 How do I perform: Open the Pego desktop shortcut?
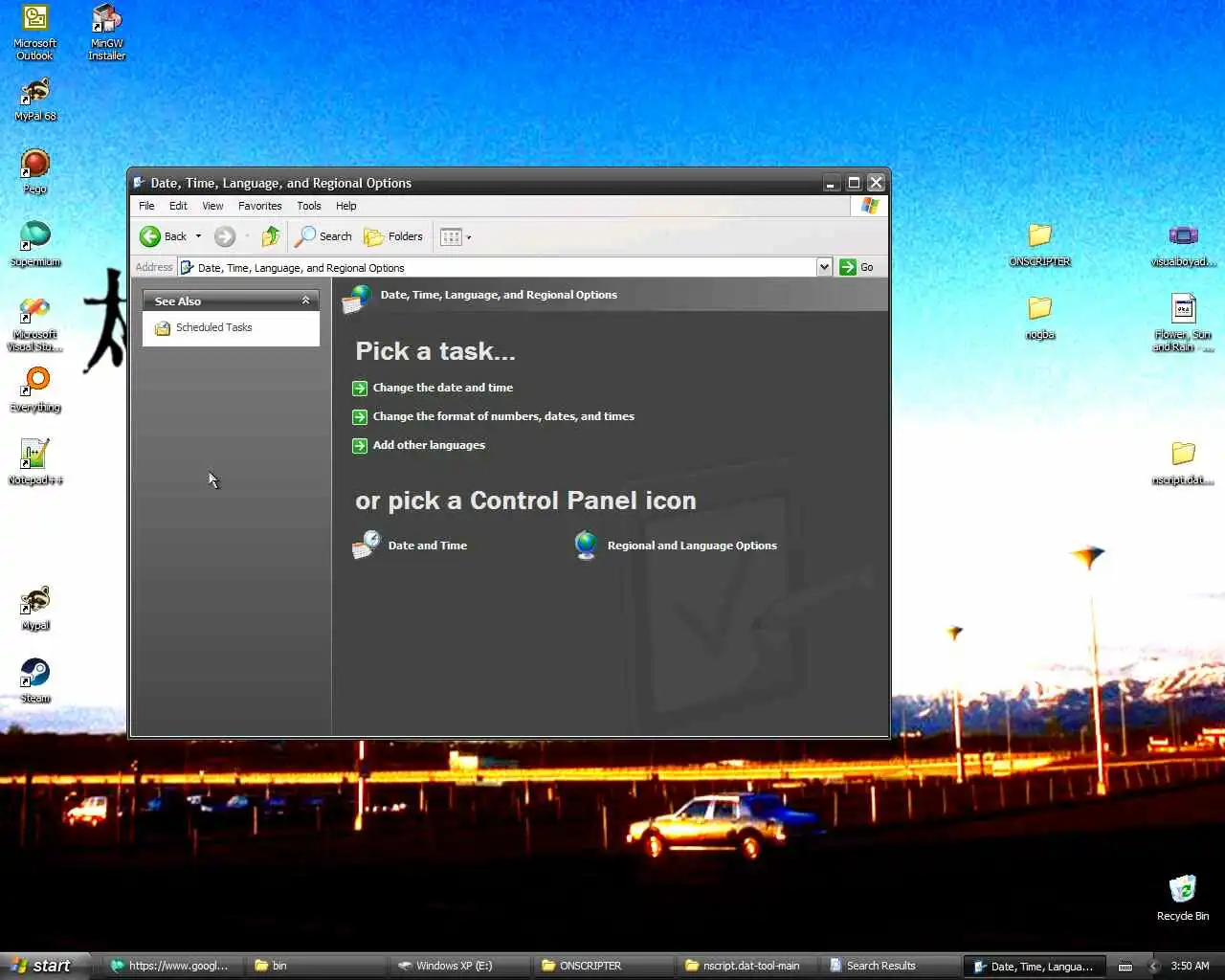click(35, 172)
